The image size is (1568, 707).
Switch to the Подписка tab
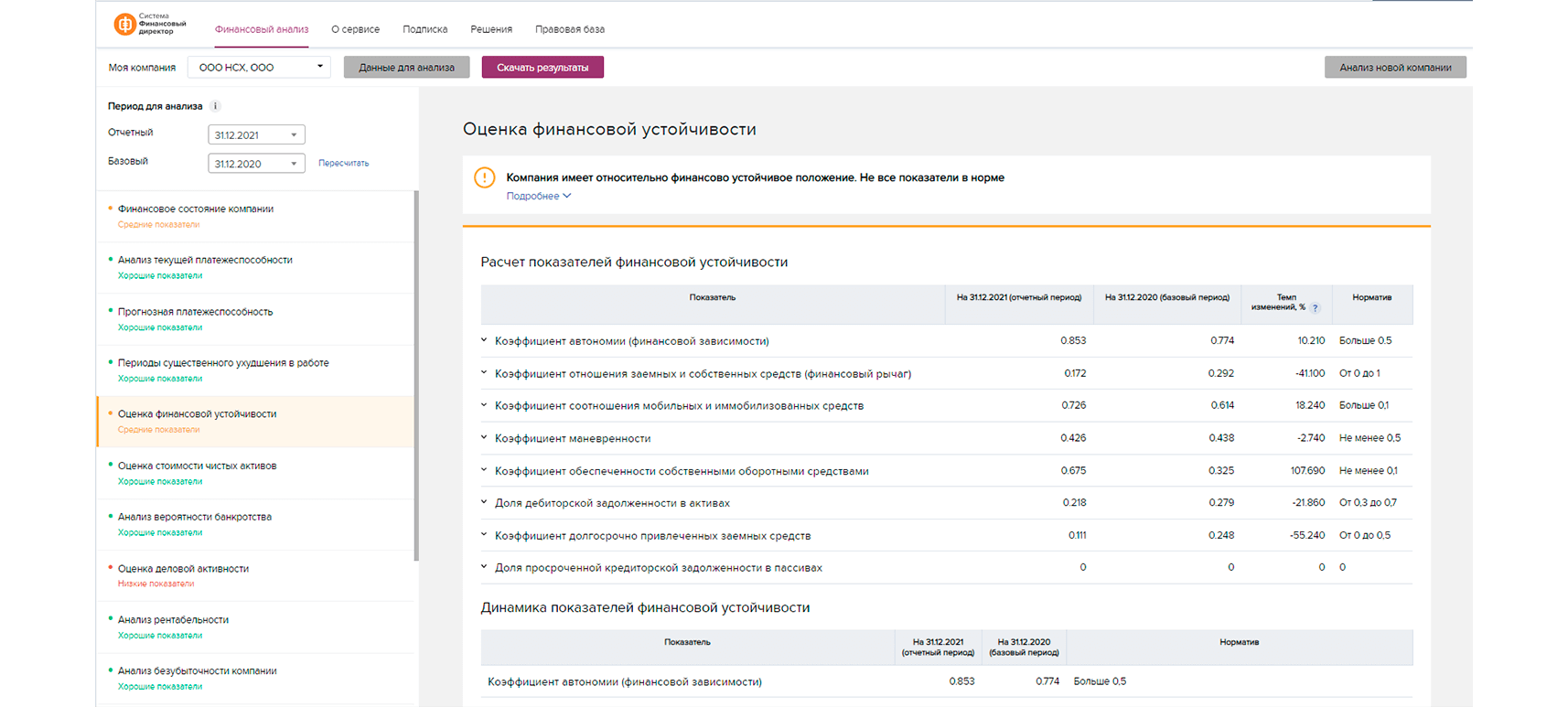click(424, 29)
